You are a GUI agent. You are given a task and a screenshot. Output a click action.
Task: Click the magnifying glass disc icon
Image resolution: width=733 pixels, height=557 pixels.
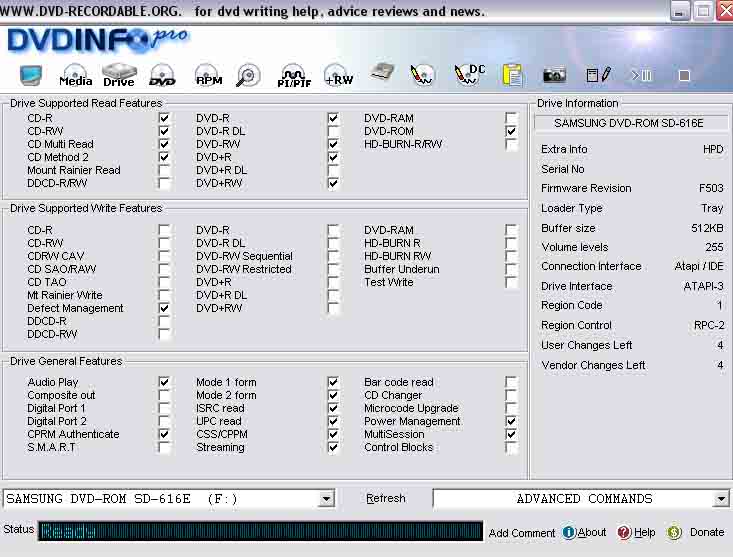click(x=248, y=75)
